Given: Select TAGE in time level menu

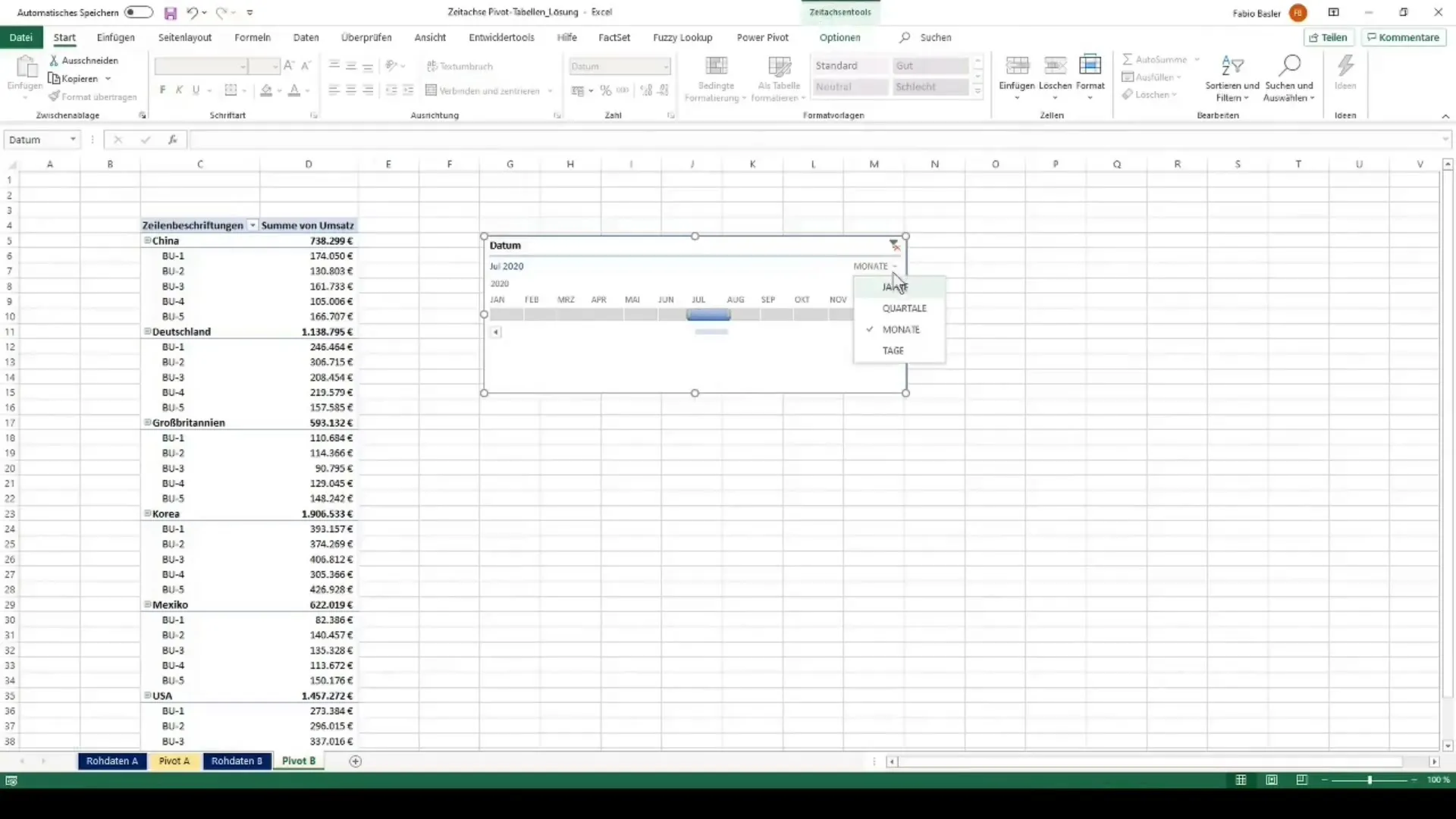Looking at the screenshot, I should click(899, 351).
